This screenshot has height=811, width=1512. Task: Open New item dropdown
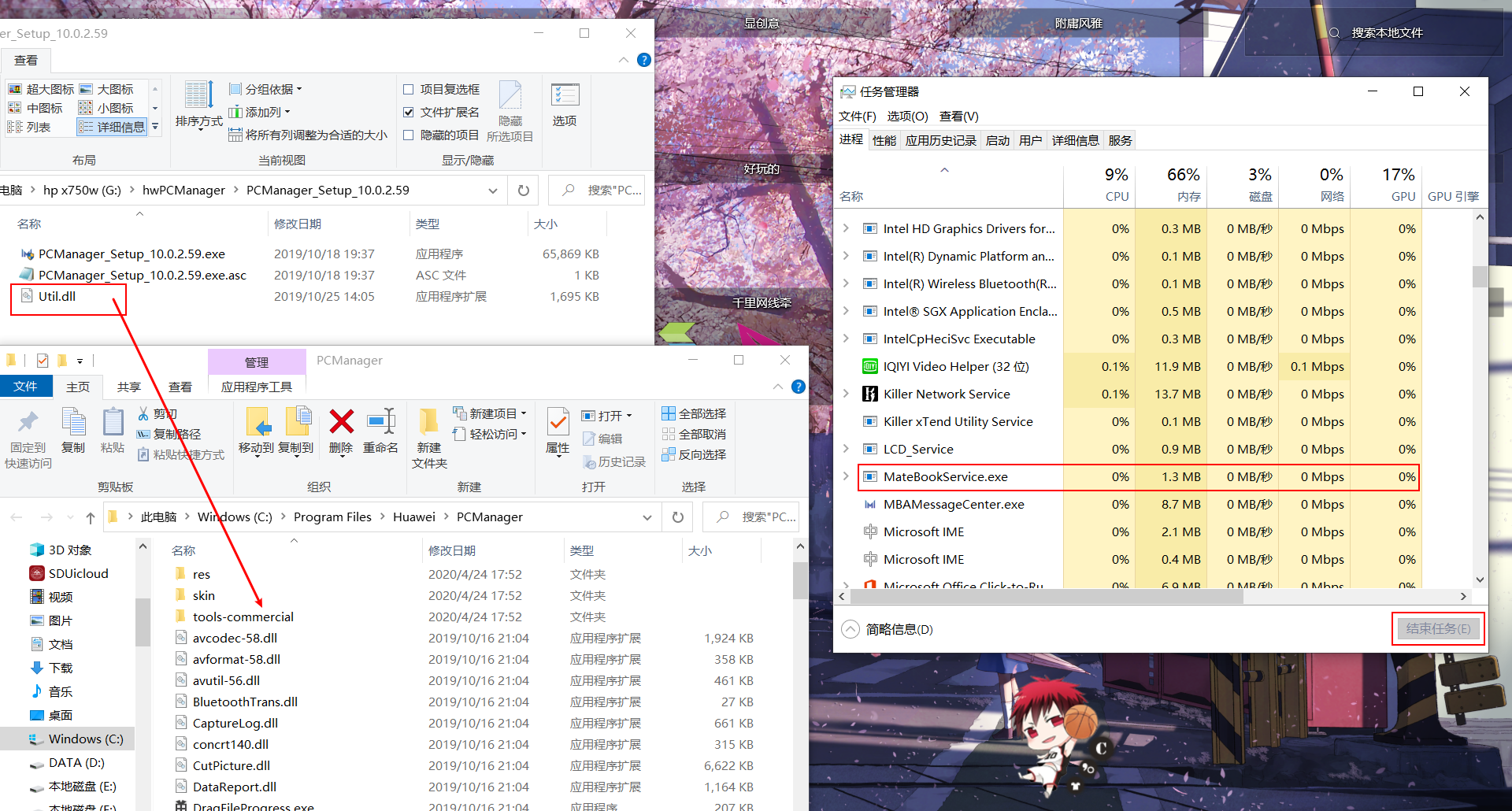(x=490, y=413)
